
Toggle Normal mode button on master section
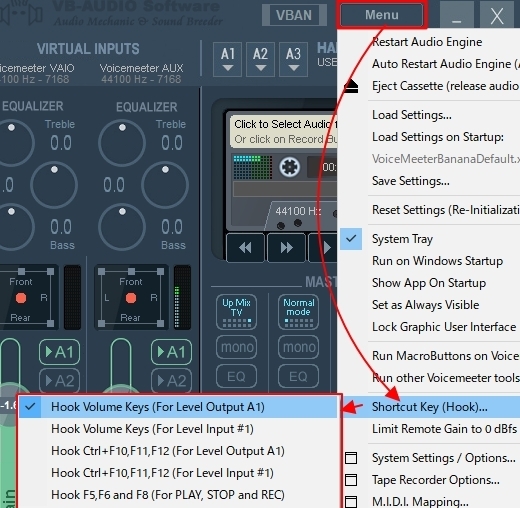pos(298,312)
